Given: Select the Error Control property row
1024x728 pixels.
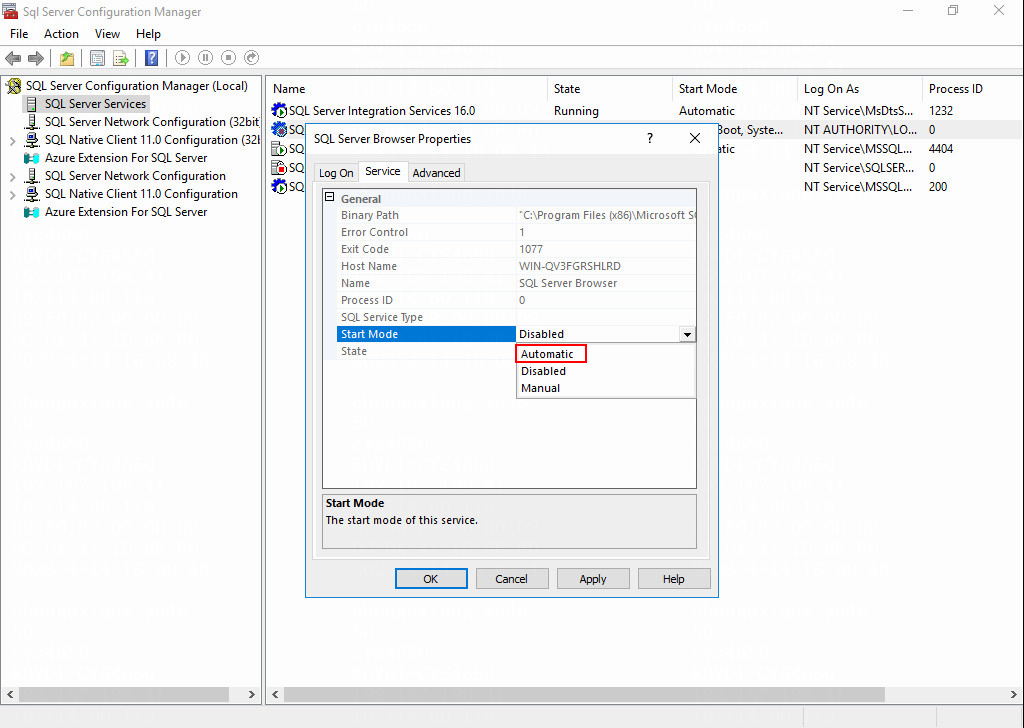Looking at the screenshot, I should pos(516,232).
